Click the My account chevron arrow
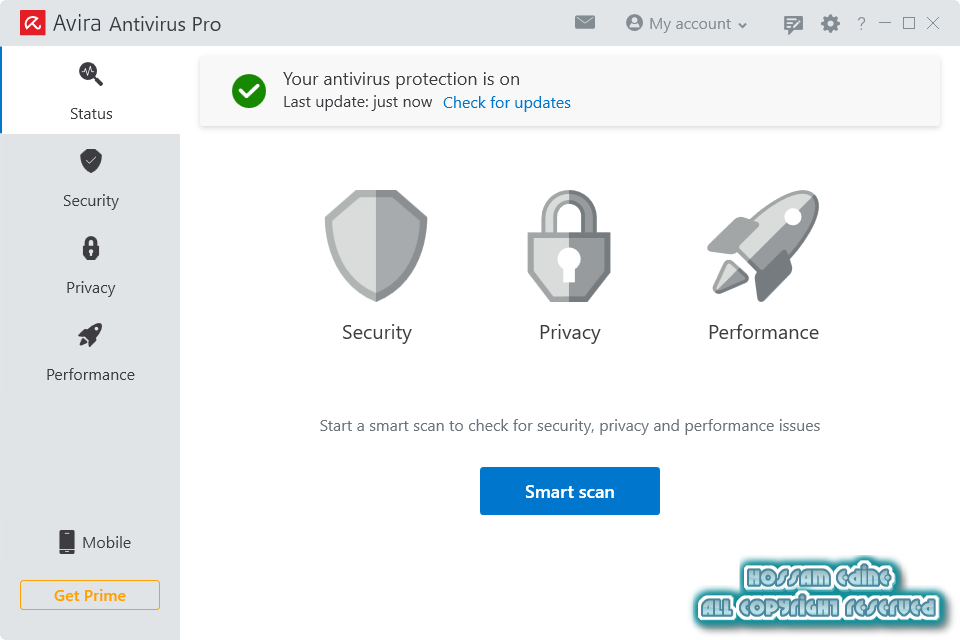The width and height of the screenshot is (960, 640). 742,26
